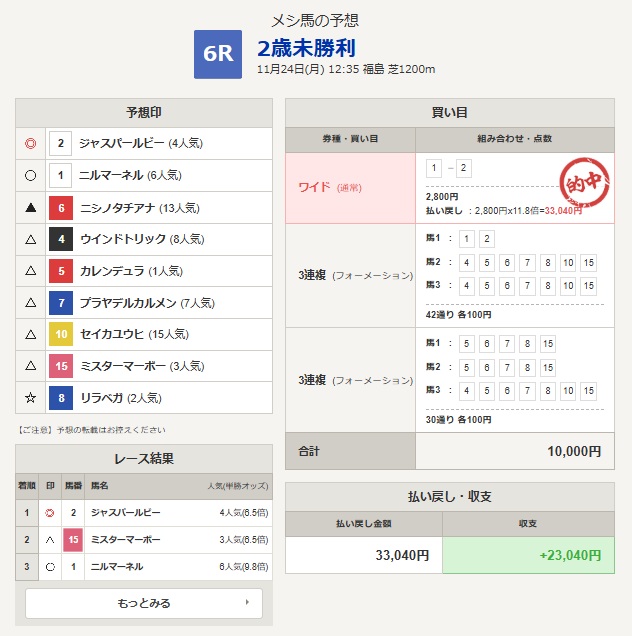Select the ワイド bet type label
Viewport: 632px width, 636px height.
pos(315,187)
